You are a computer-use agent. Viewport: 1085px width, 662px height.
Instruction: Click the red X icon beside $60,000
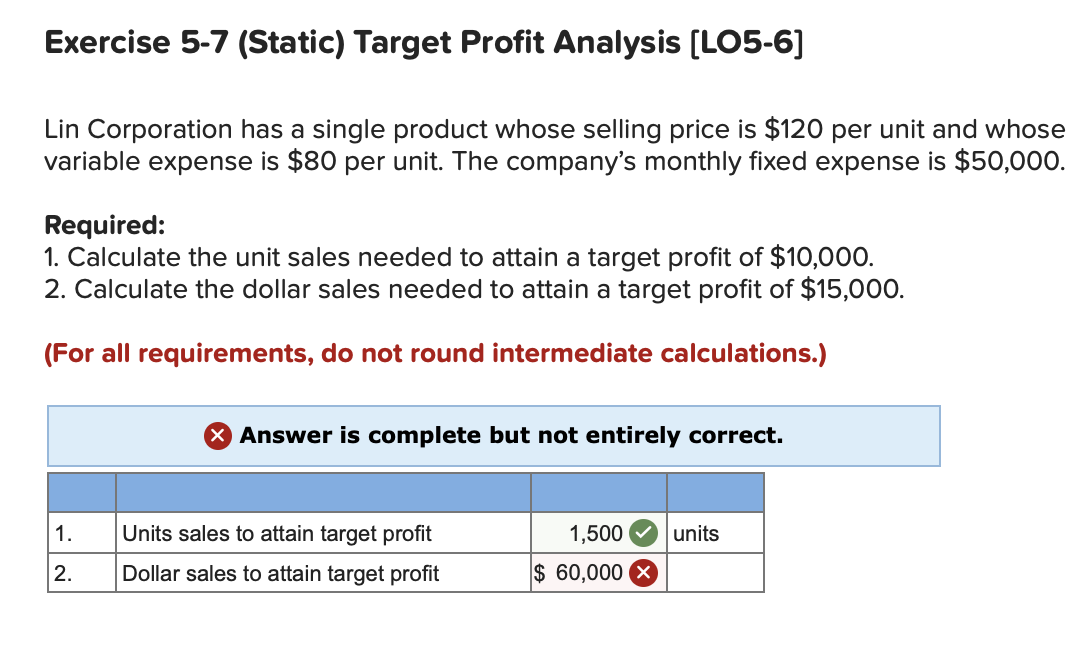point(644,573)
